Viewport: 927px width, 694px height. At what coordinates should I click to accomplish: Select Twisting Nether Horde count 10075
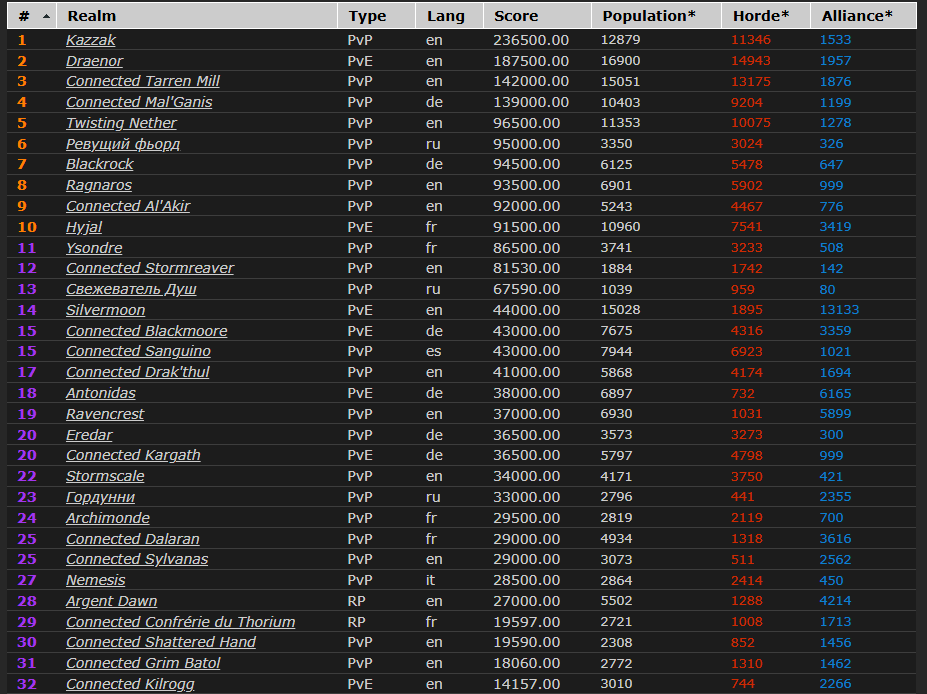(x=751, y=123)
